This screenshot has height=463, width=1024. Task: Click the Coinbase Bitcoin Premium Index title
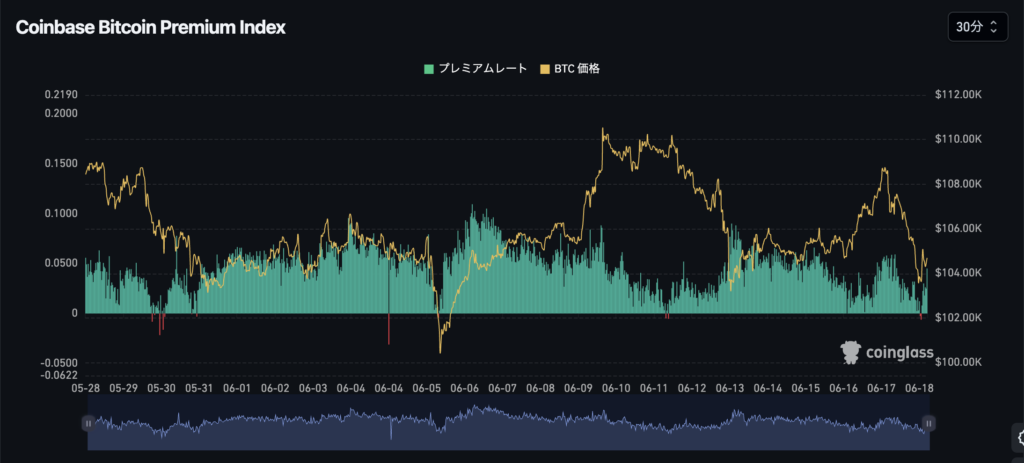coord(150,27)
